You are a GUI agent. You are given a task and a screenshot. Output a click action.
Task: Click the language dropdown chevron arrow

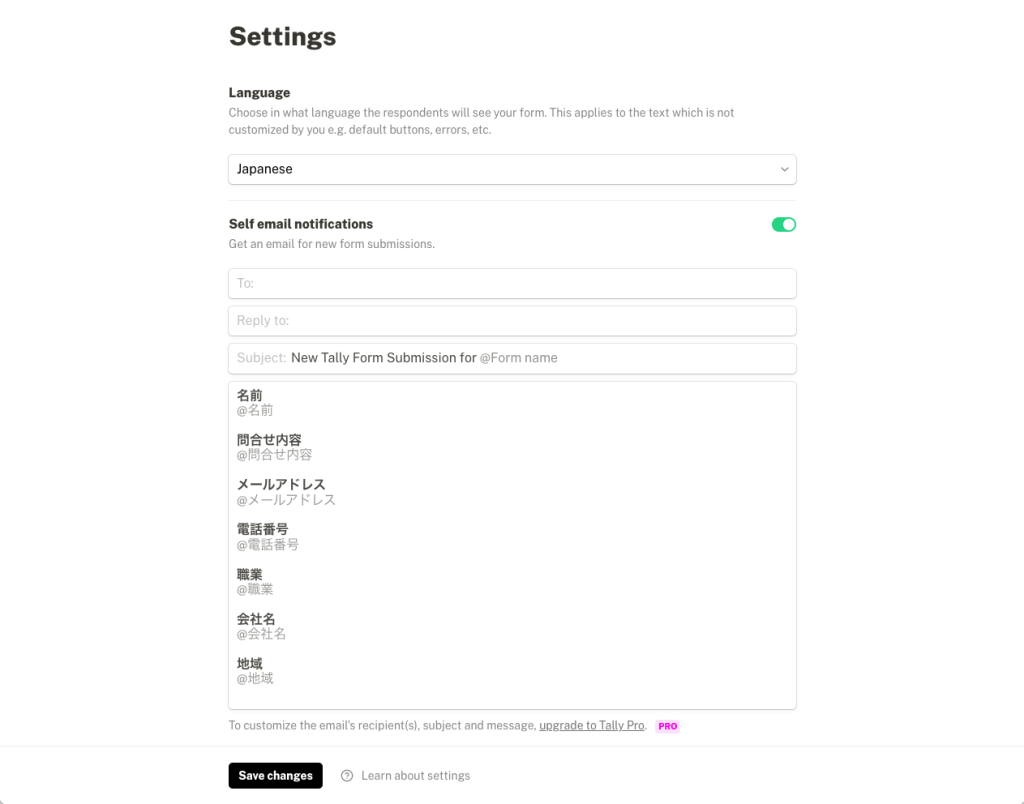click(784, 169)
